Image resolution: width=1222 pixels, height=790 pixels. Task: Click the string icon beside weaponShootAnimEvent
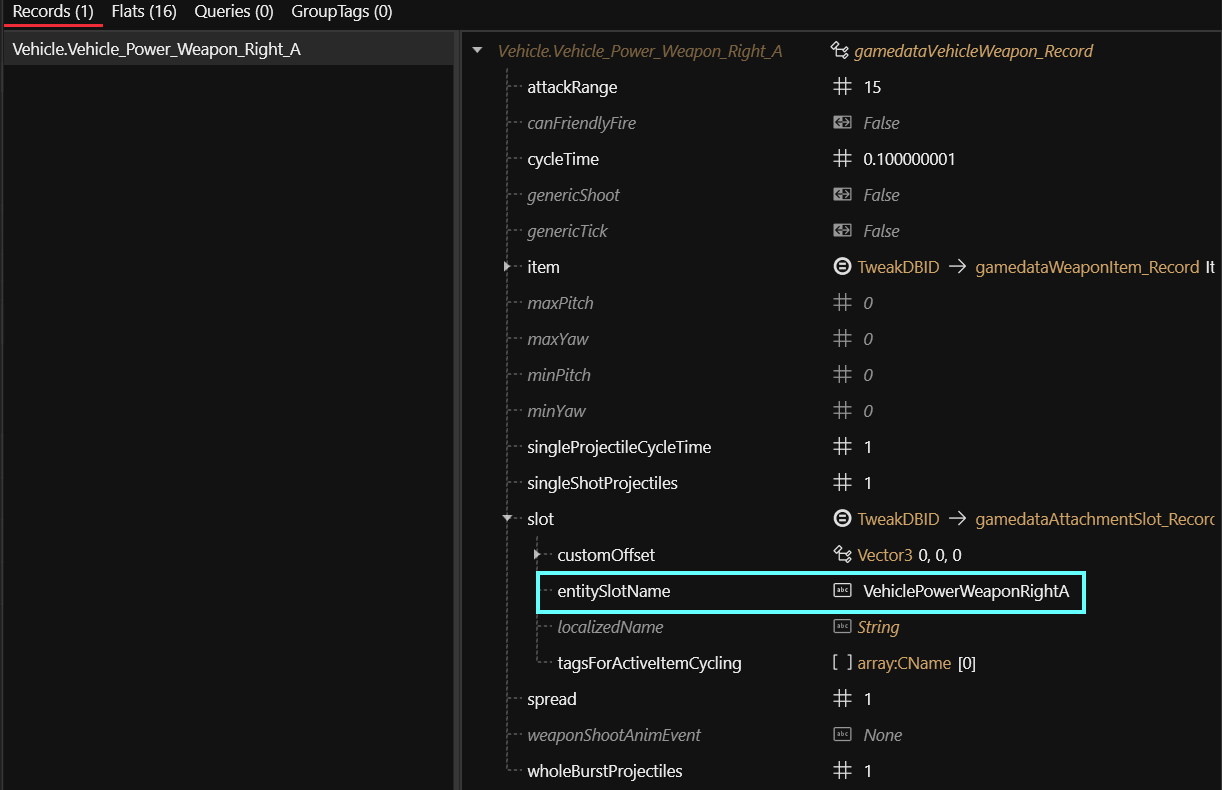coord(842,735)
